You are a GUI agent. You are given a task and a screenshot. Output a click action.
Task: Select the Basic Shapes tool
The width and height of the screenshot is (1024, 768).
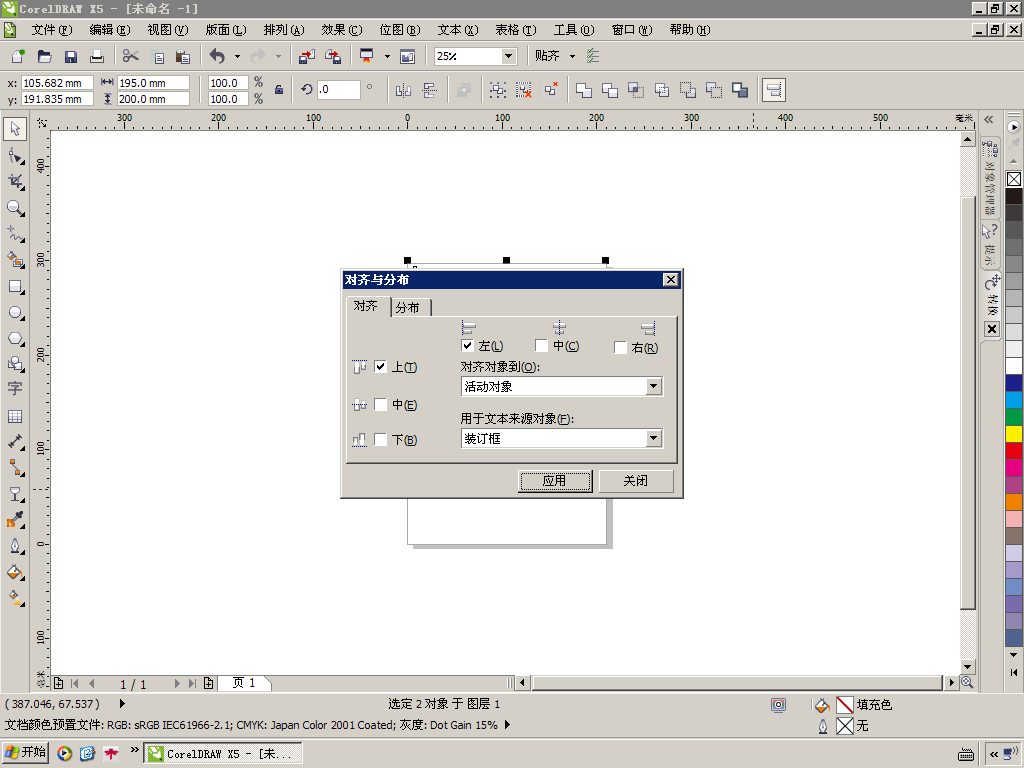[15, 364]
